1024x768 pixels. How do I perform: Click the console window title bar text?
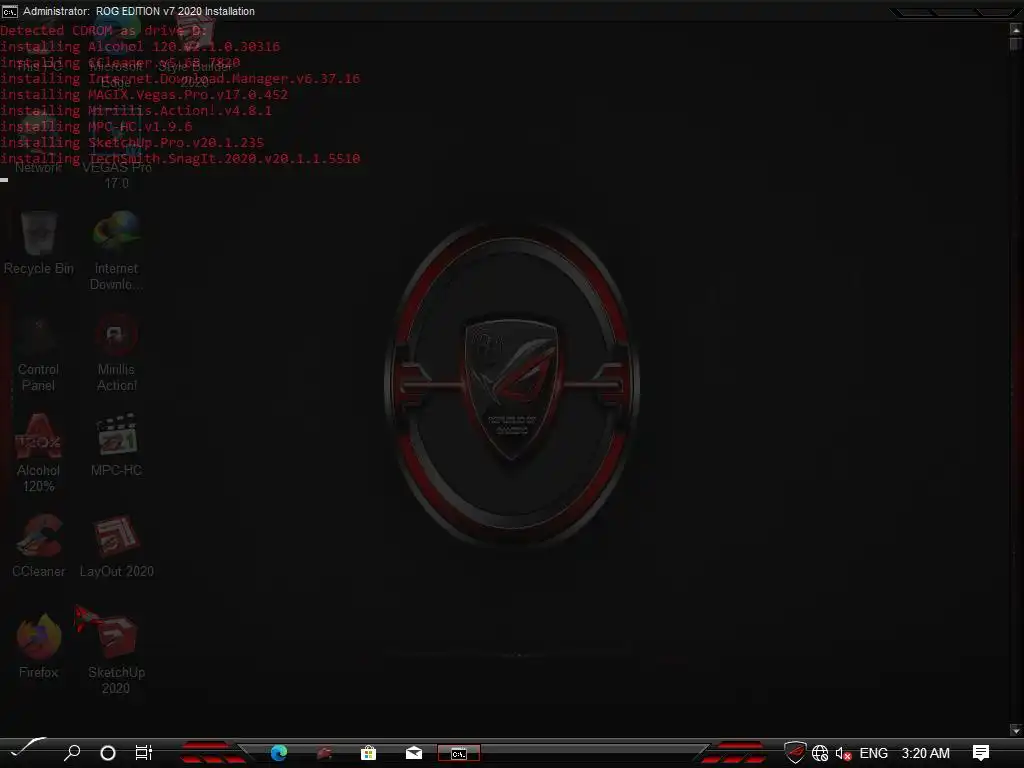(x=139, y=11)
